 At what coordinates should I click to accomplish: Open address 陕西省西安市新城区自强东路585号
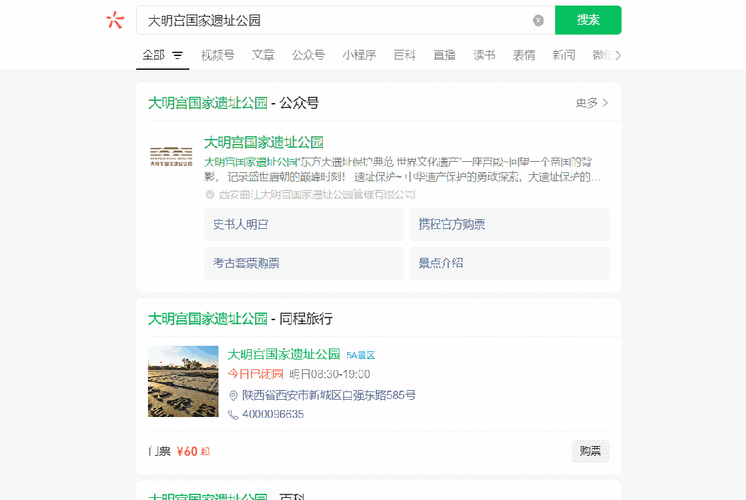(329, 395)
